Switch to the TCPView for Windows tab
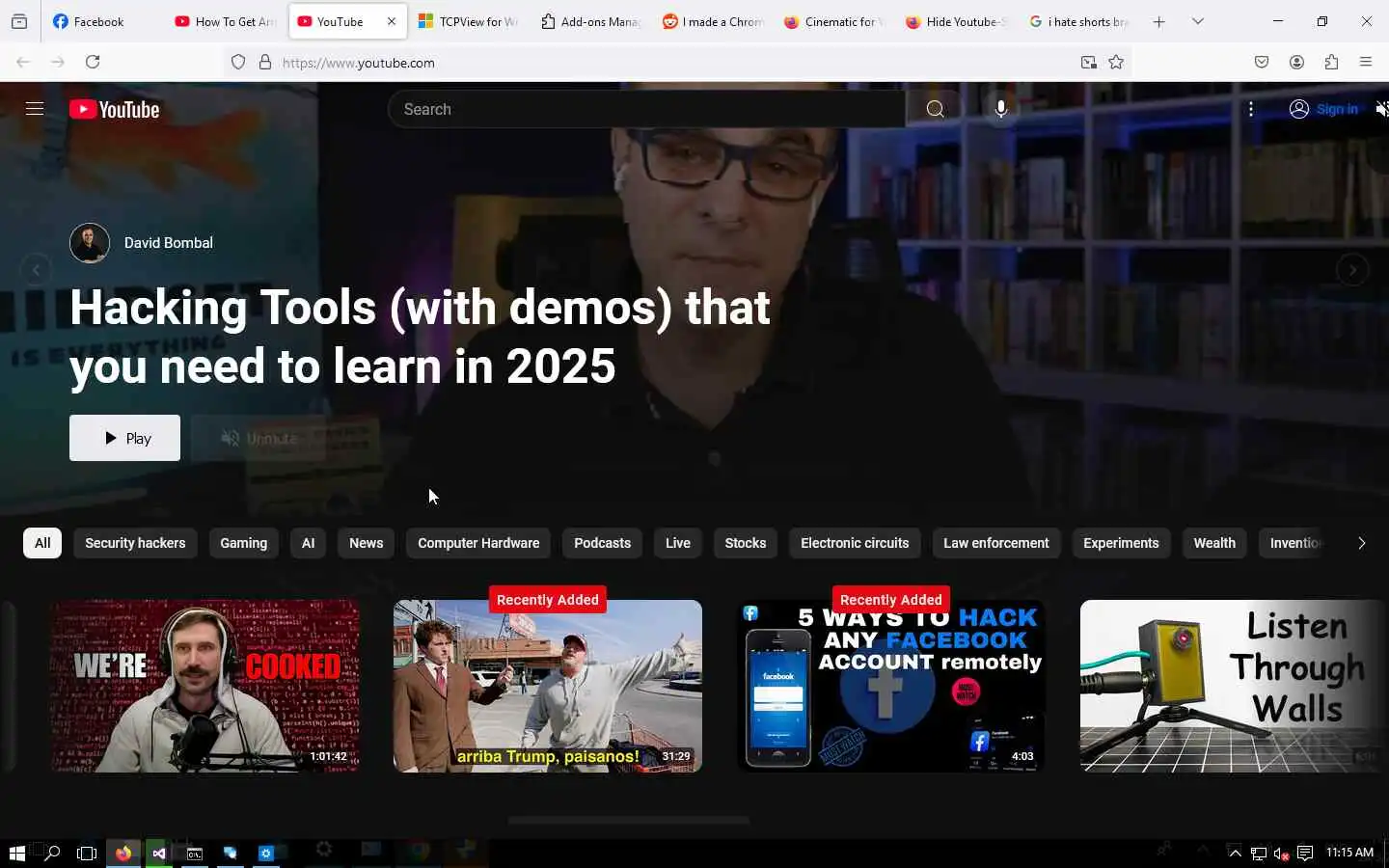Image resolution: width=1389 pixels, height=868 pixels. 468,21
